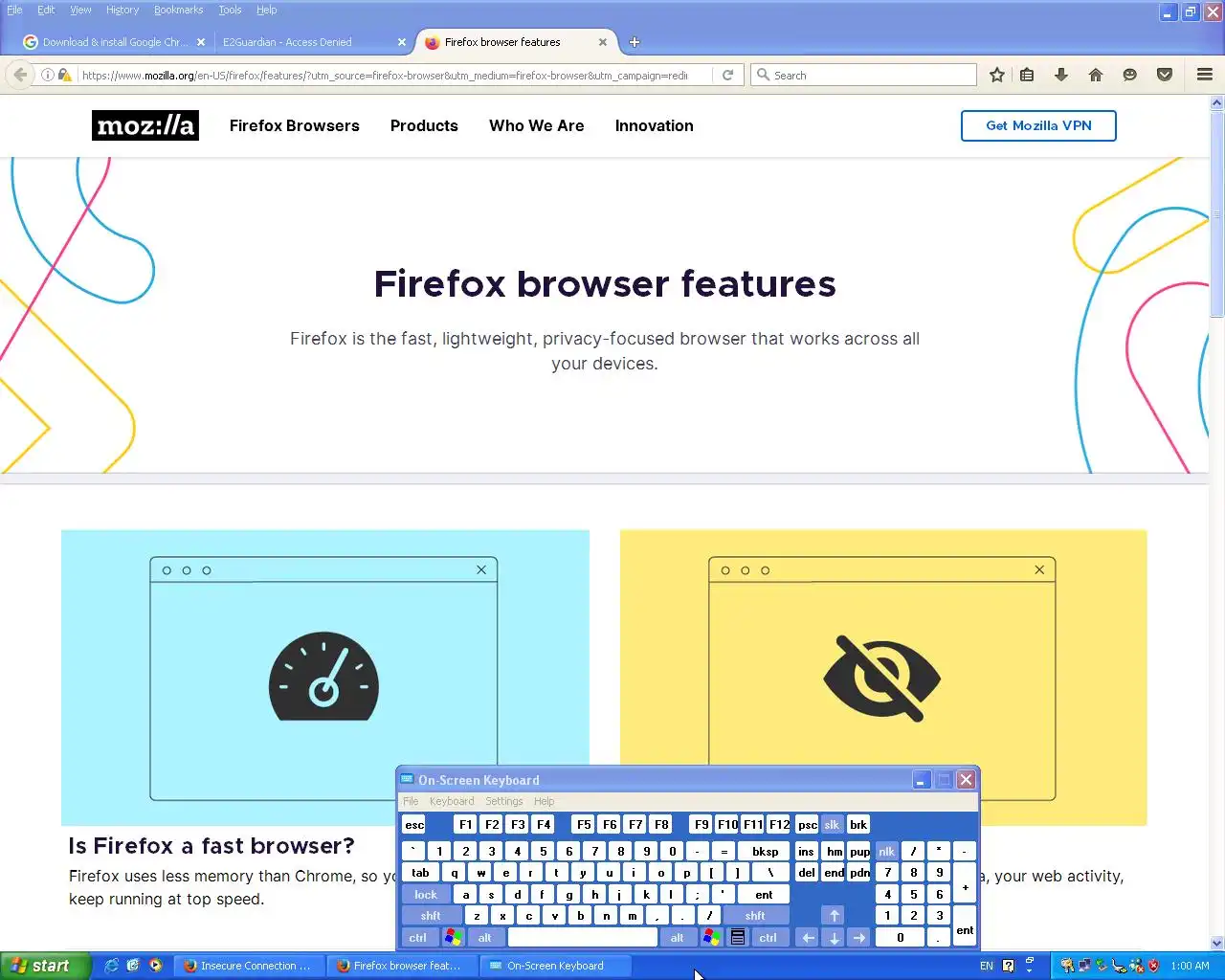This screenshot has height=980, width=1225.
Task: Expand the Who We Are navigation menu
Action: point(537,125)
